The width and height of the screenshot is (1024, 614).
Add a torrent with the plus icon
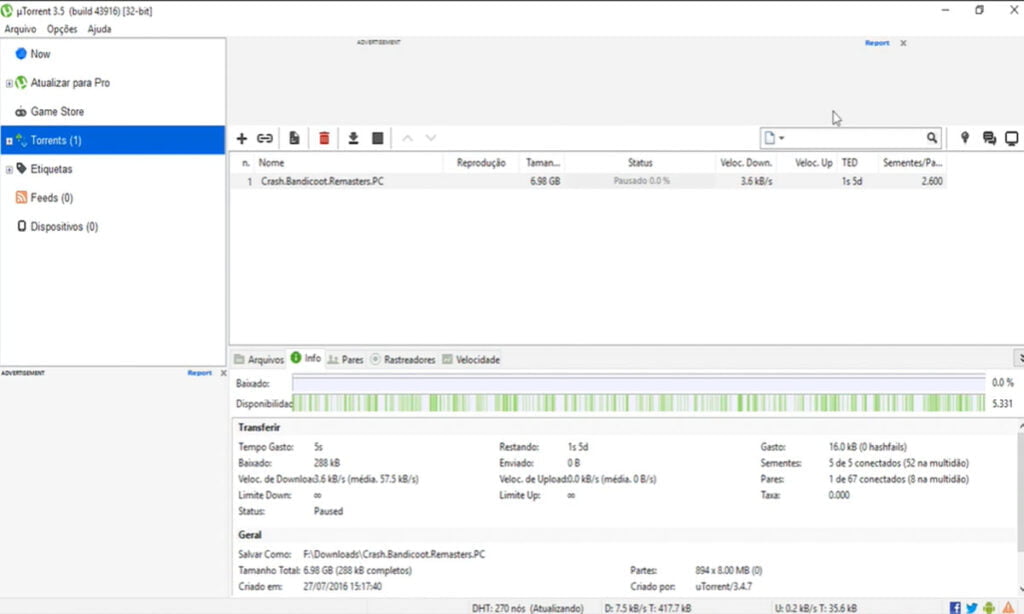pos(242,138)
